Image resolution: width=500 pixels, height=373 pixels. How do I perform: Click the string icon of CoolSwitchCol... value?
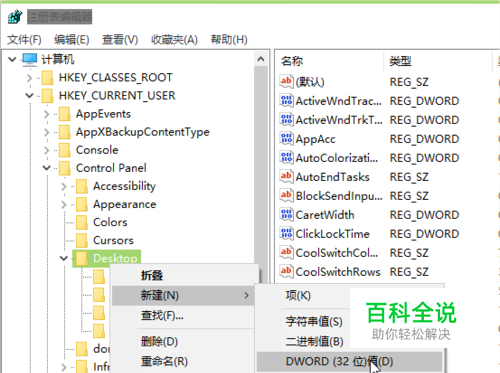click(286, 253)
